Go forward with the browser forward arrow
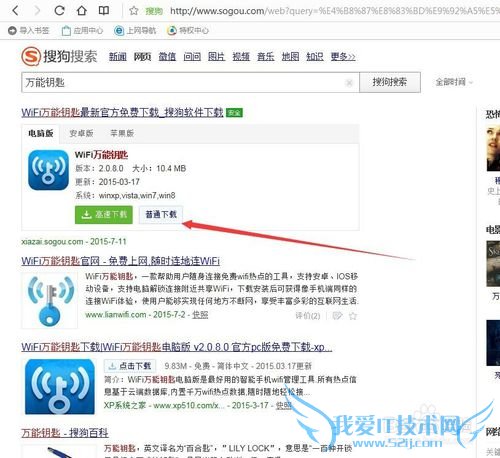Screen dimensions: 500x458 click(37, 11)
